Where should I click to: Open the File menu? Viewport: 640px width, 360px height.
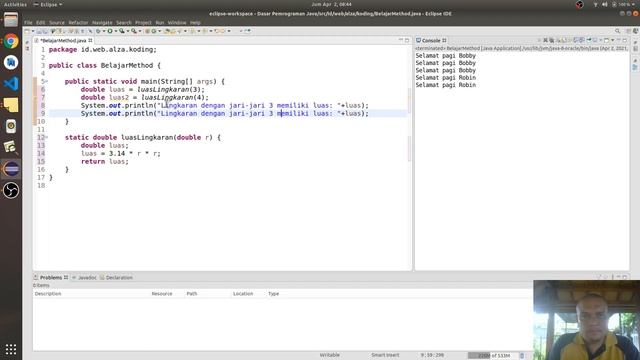point(28,22)
